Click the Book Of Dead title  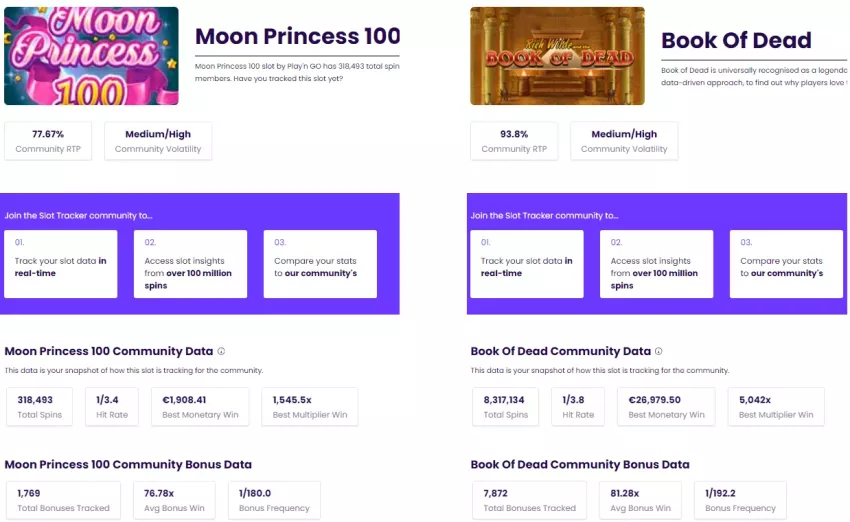click(736, 40)
